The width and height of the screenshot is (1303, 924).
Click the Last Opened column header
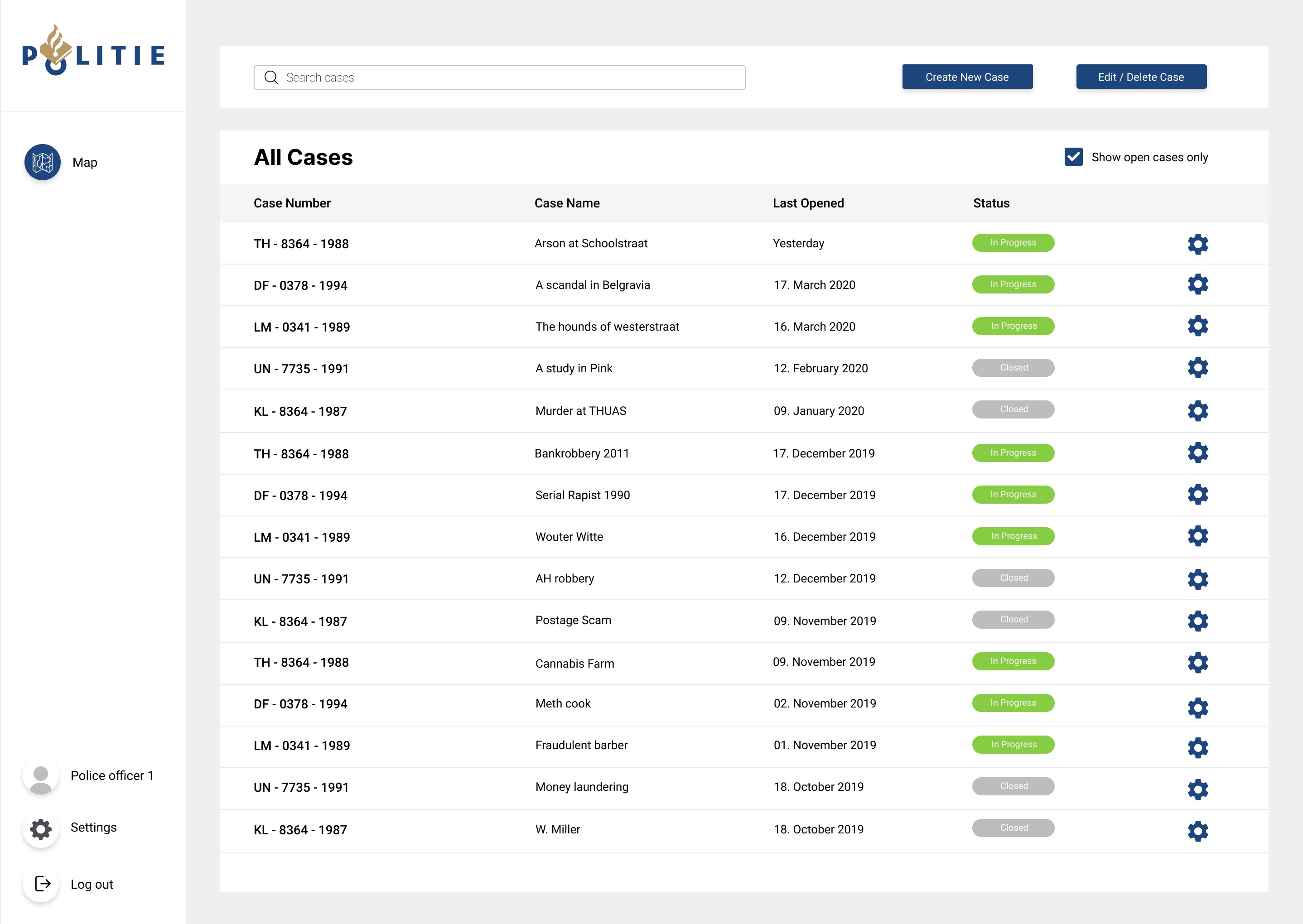(808, 204)
